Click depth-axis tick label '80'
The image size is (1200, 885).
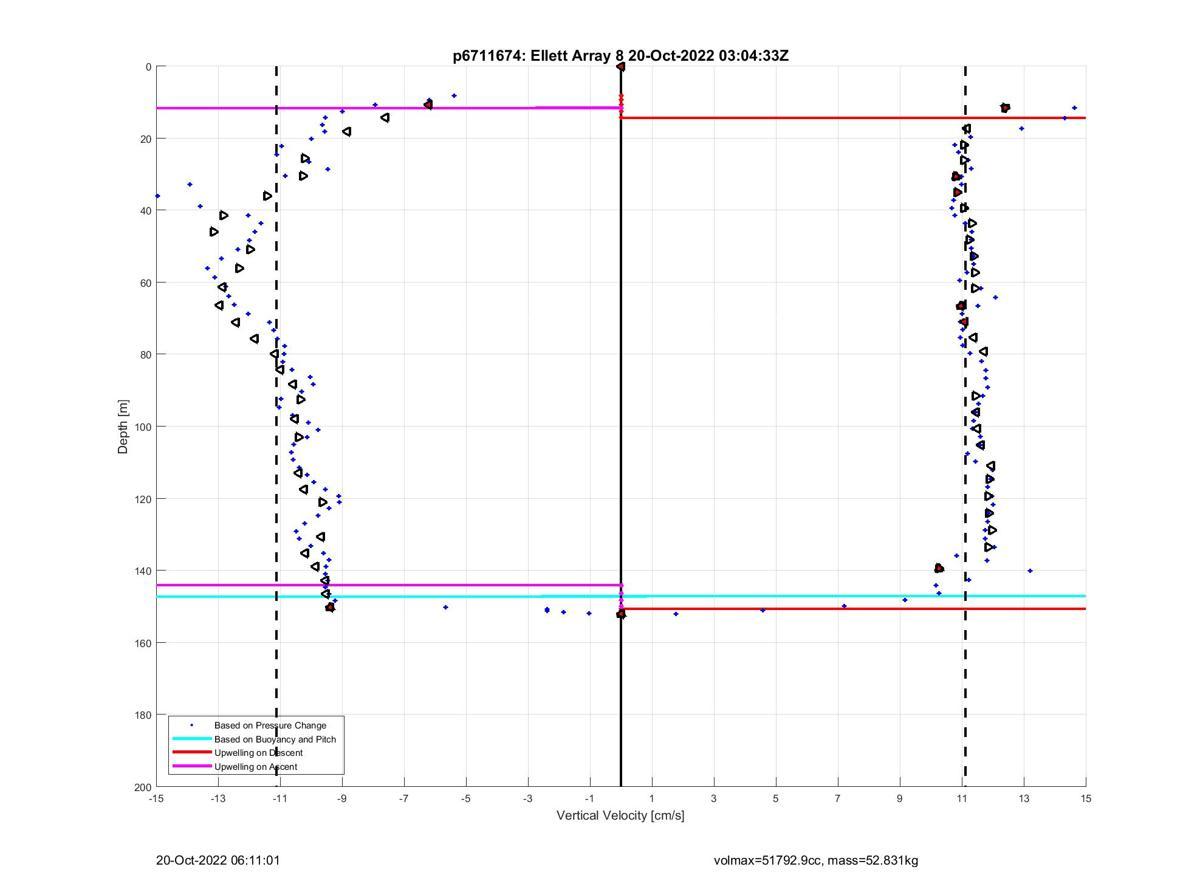point(145,355)
